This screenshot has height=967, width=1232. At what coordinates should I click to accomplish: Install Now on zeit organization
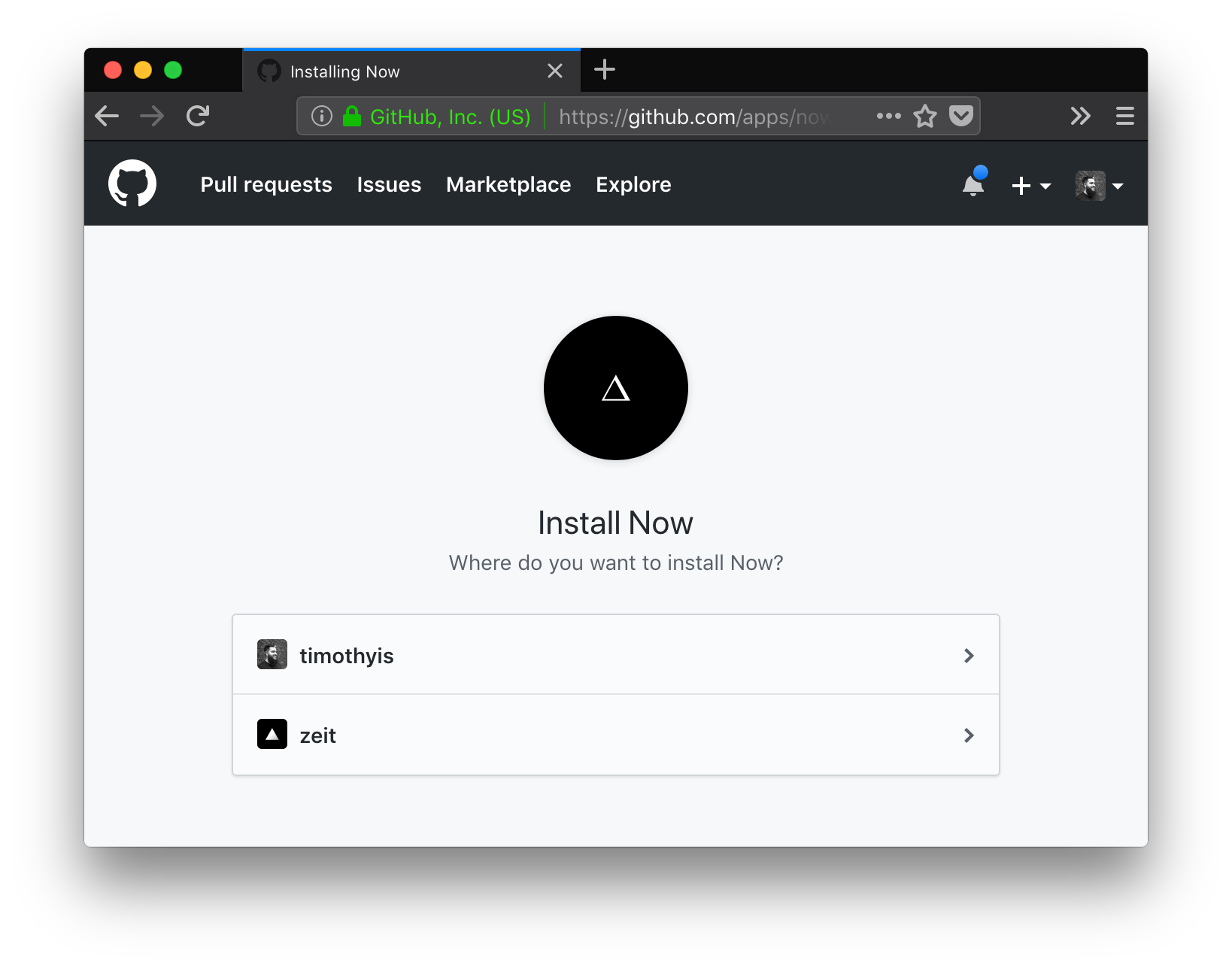coord(616,735)
